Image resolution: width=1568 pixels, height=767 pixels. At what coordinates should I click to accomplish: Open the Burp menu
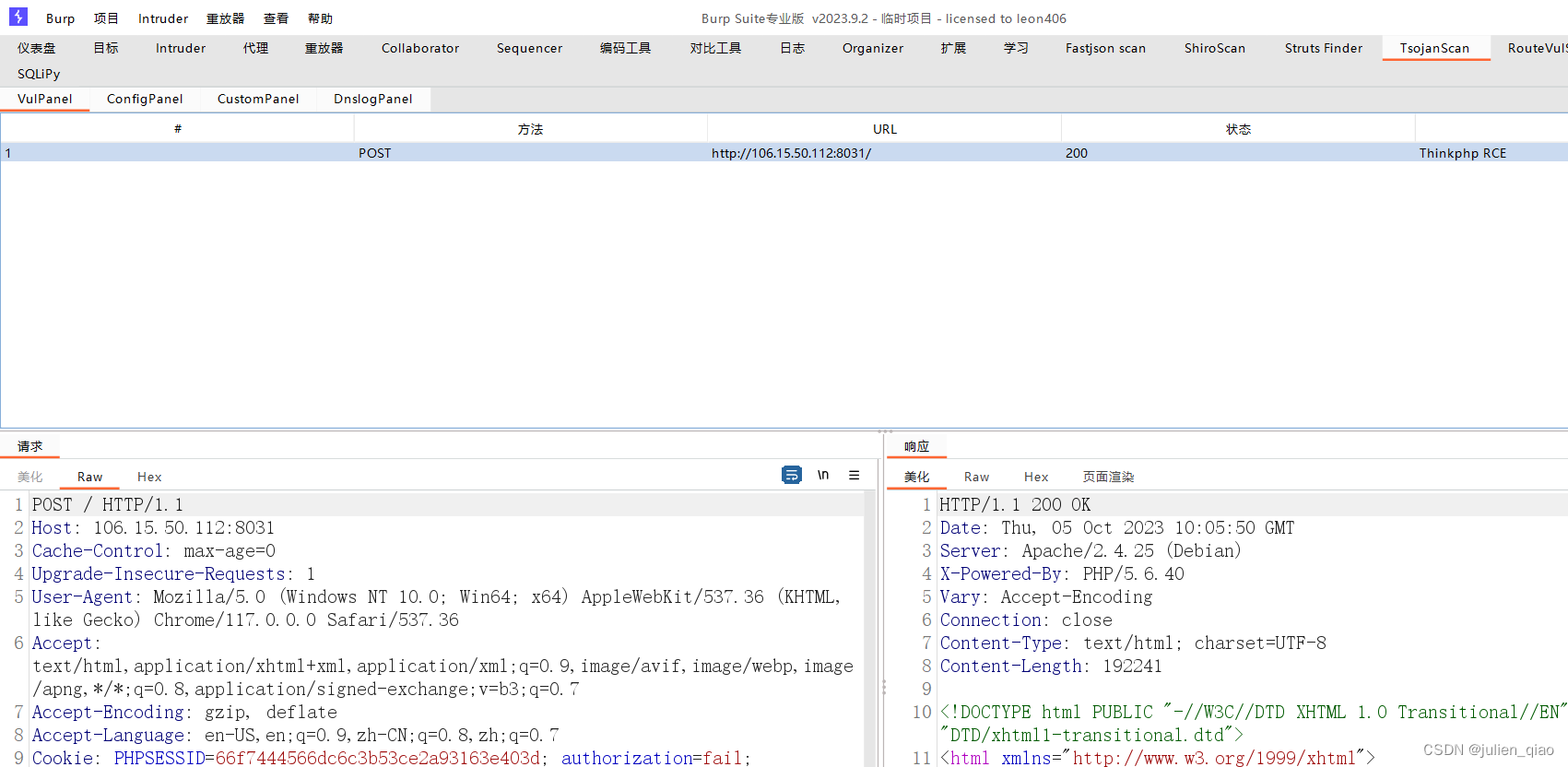coord(61,18)
